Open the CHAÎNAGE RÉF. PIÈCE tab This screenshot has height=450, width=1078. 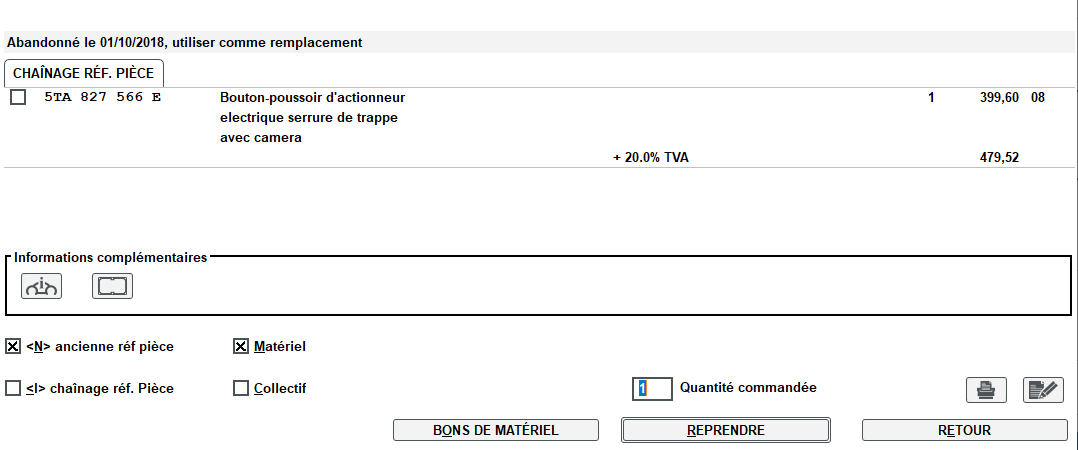coord(84,73)
